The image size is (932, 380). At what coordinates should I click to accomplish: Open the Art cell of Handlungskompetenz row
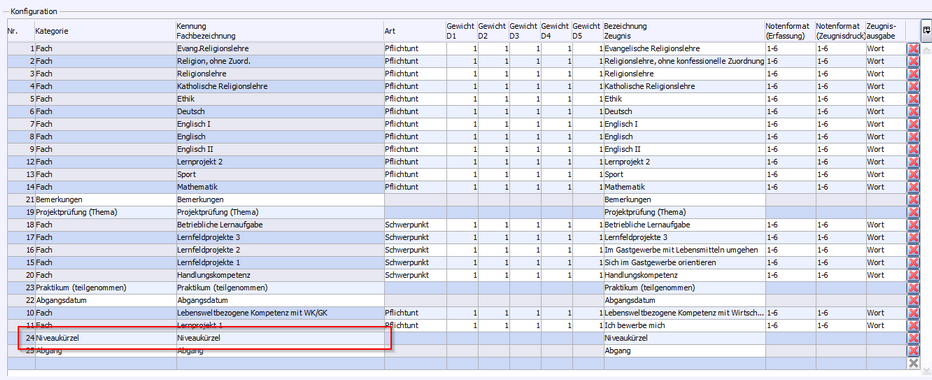[414, 275]
